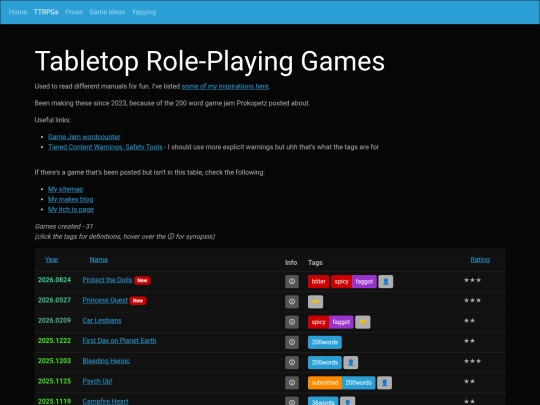This screenshot has height=405, width=540.
Task: Open Campfire Heart game page
Action: (x=105, y=401)
